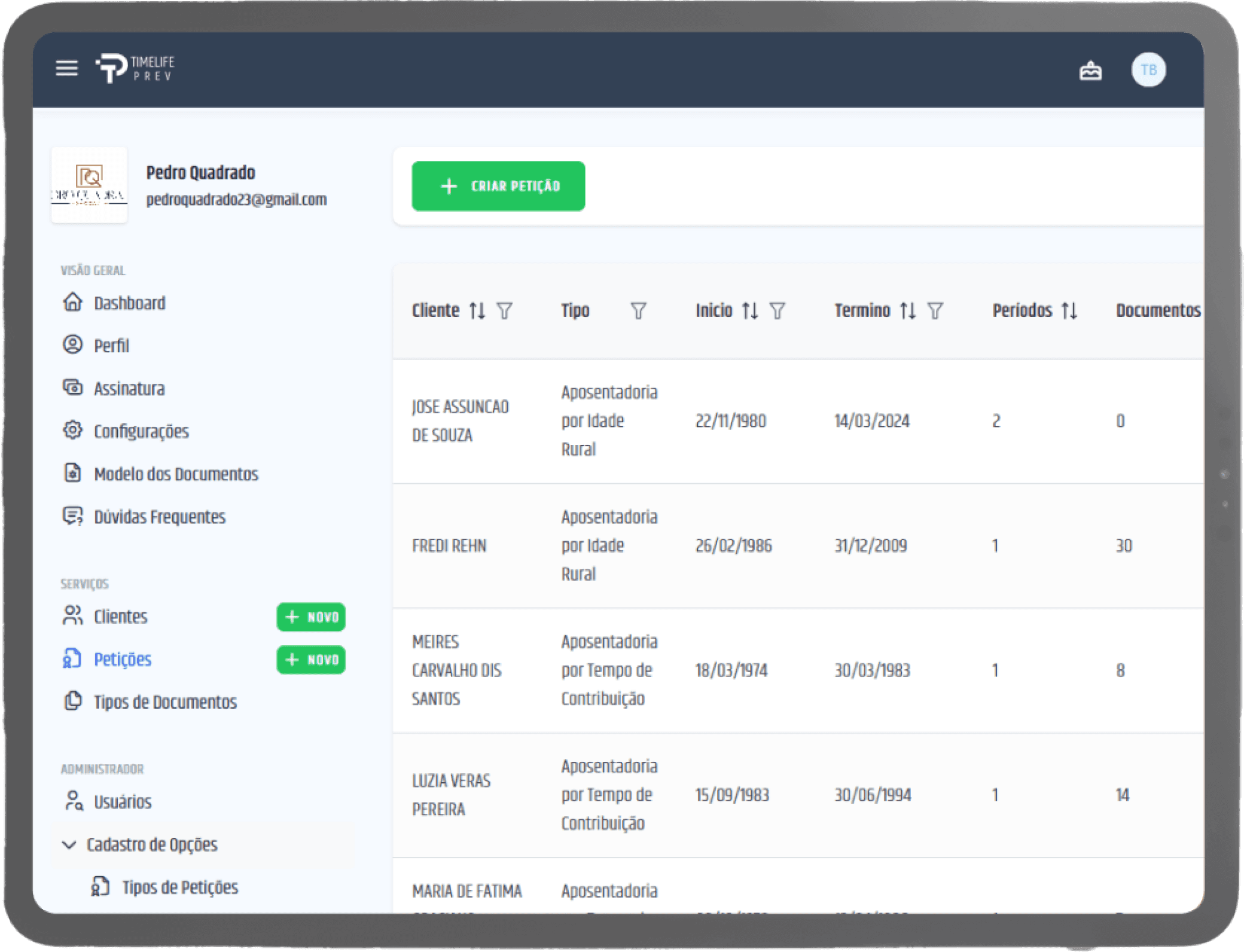Toggle Inicio column sort order
Screen dimensions: 1244x952
coord(749,311)
